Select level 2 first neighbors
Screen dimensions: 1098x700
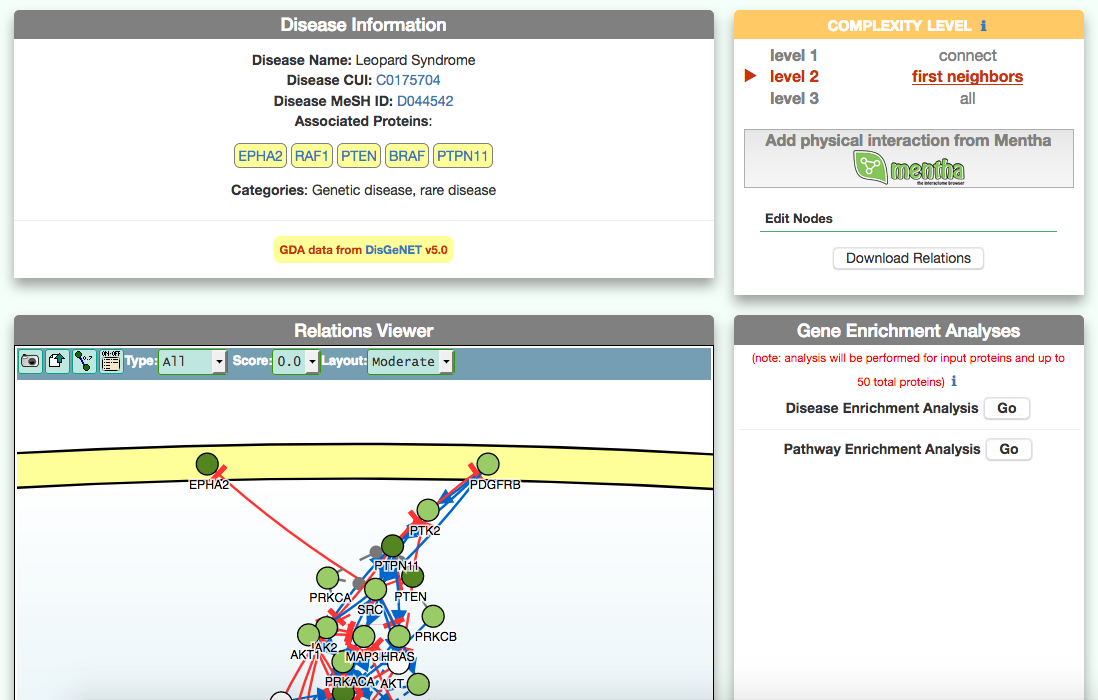967,77
